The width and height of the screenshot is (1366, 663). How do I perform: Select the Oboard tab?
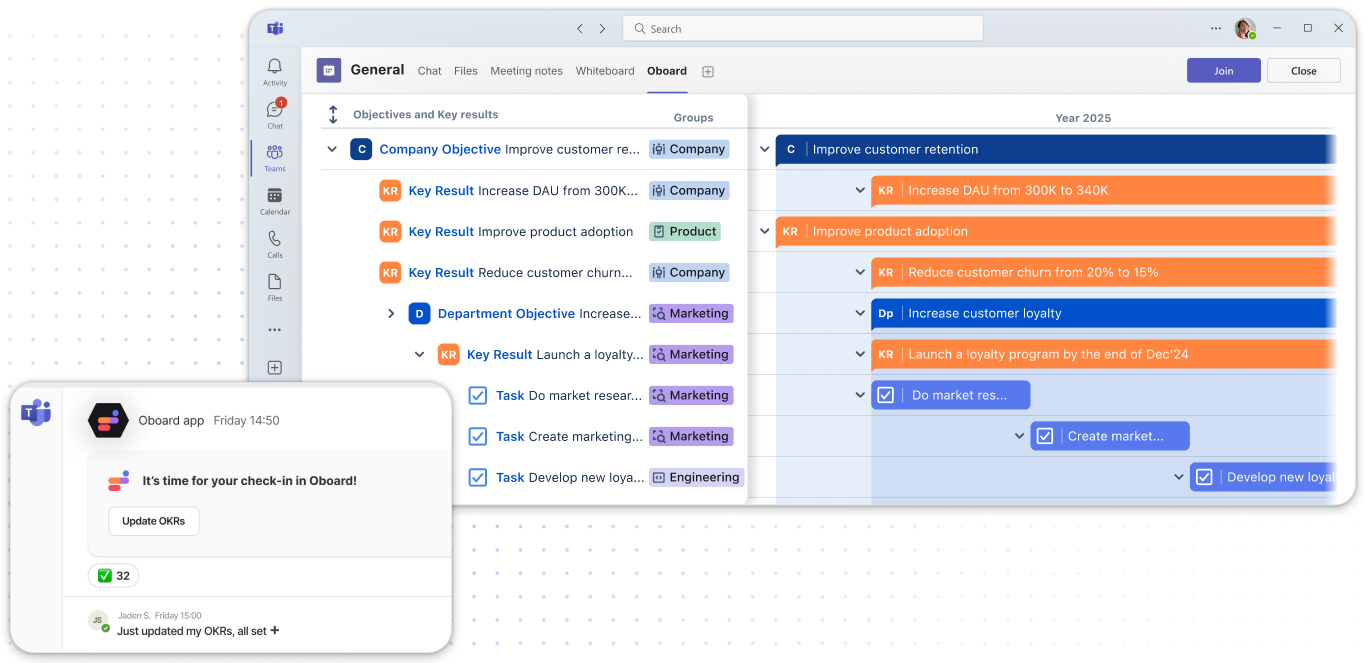(x=667, y=71)
